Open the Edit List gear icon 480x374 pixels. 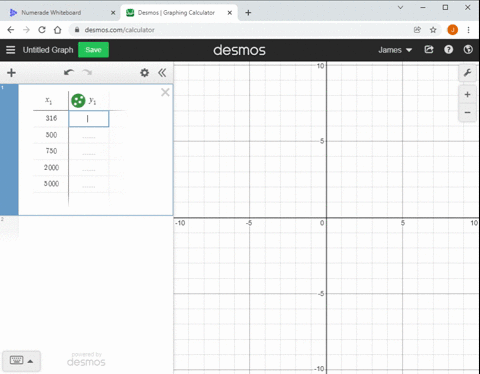pyautogui.click(x=144, y=73)
